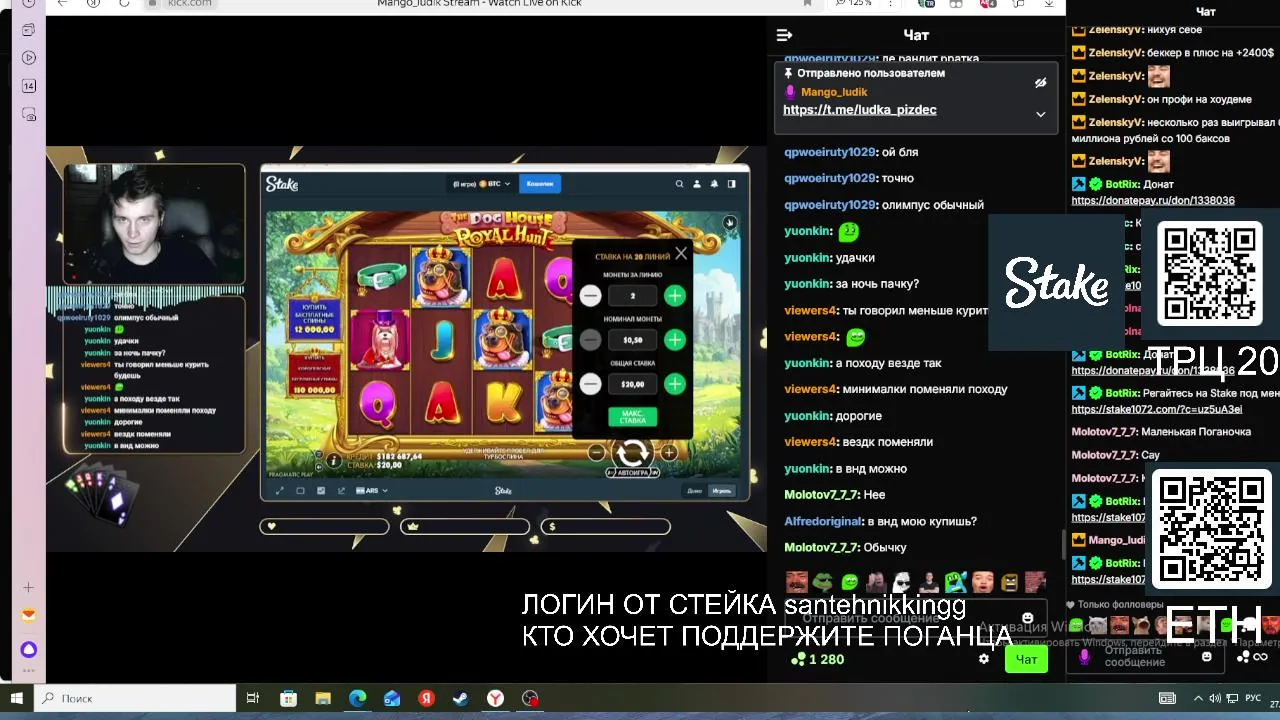
Task: Increase coins per line with plus
Action: point(675,296)
